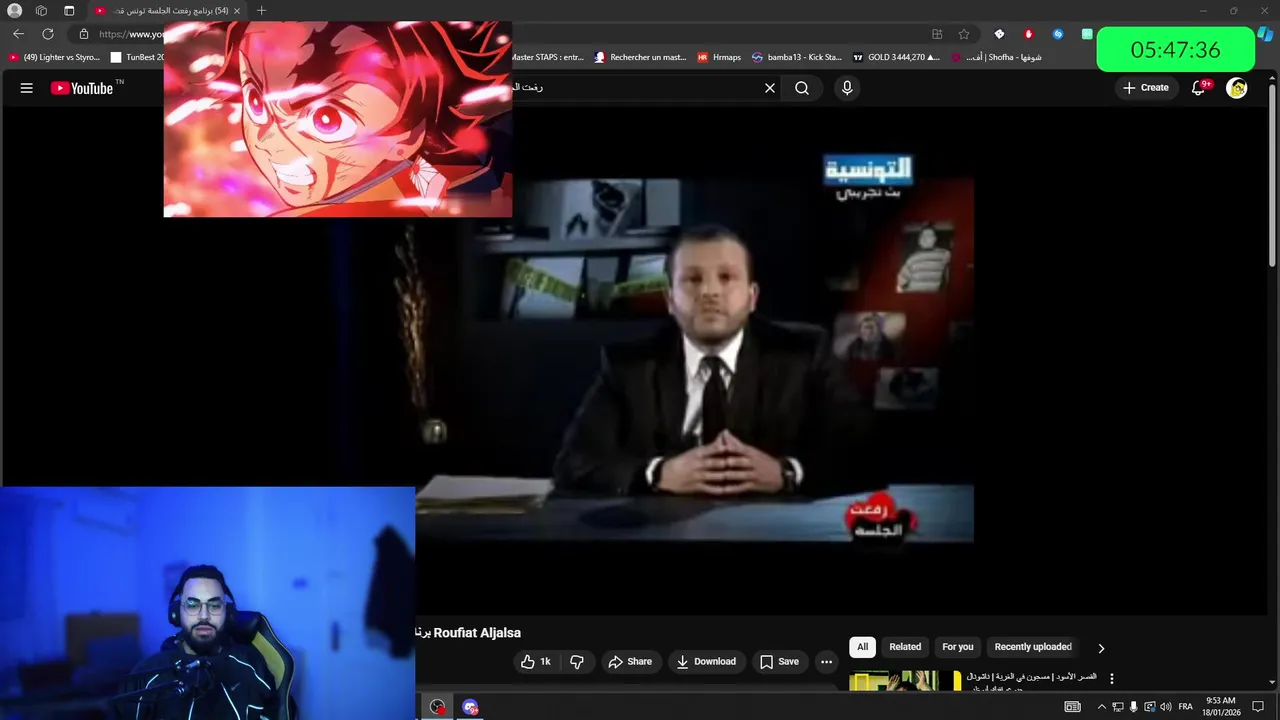1280x720 pixels.
Task: Go to the YouTube home logo
Action: pos(82,88)
